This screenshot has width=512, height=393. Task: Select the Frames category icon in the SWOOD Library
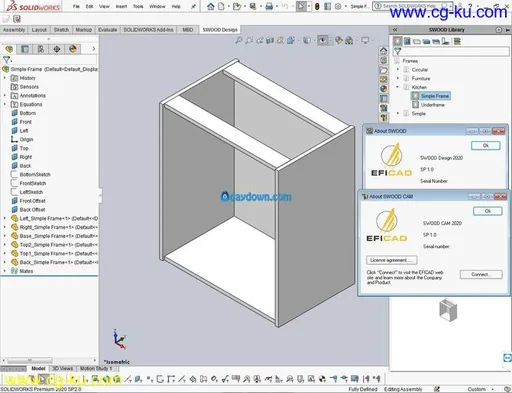[x=397, y=41]
